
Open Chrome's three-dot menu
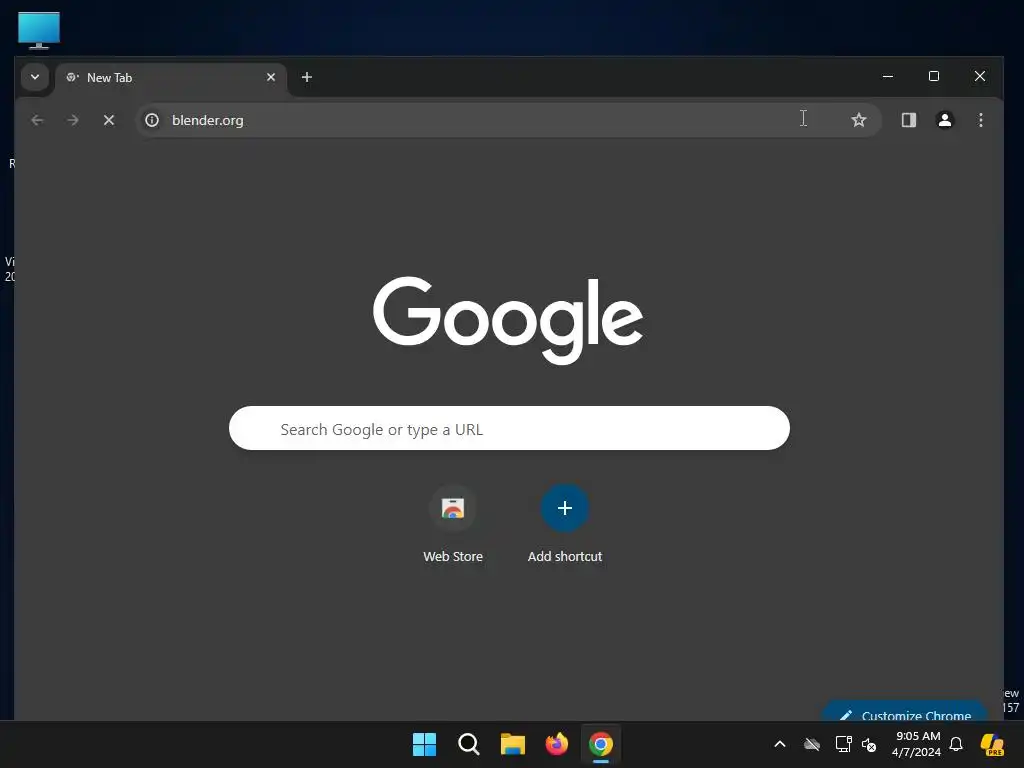click(x=980, y=120)
